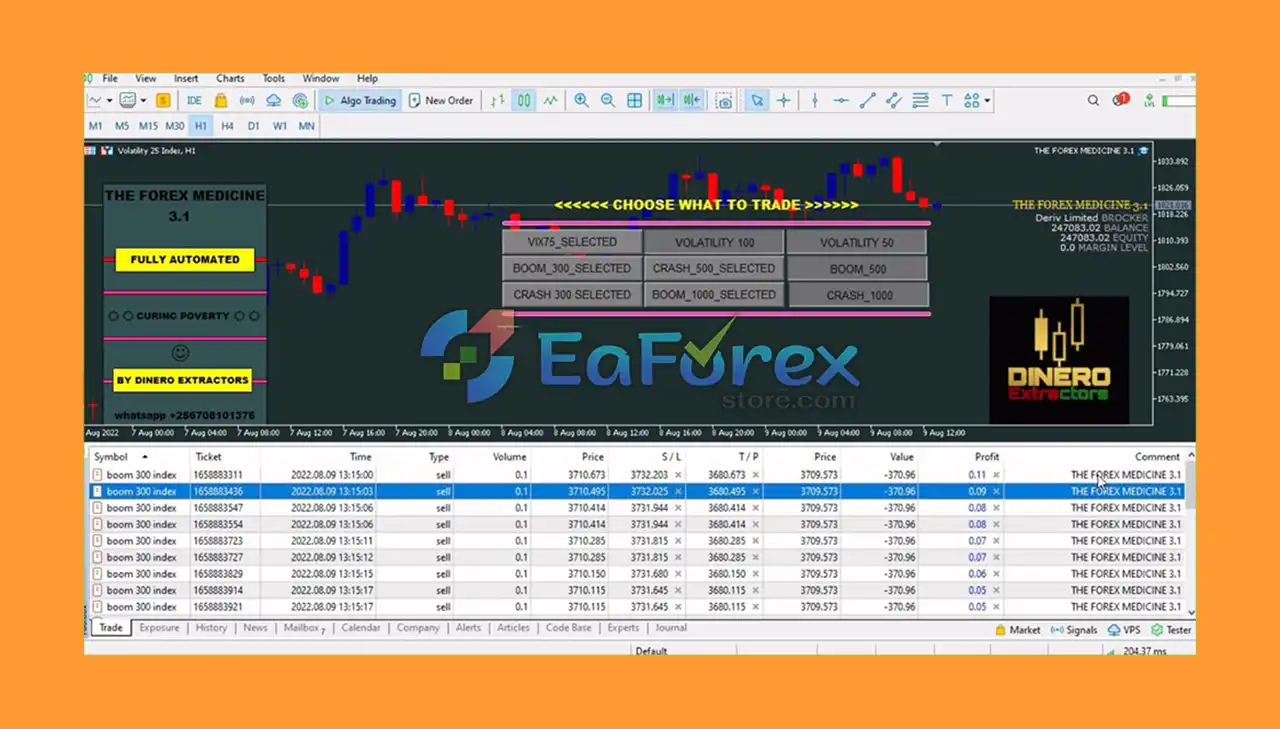Screen dimensions: 1280x729
Task: Open the Insert menu
Action: coord(186,78)
